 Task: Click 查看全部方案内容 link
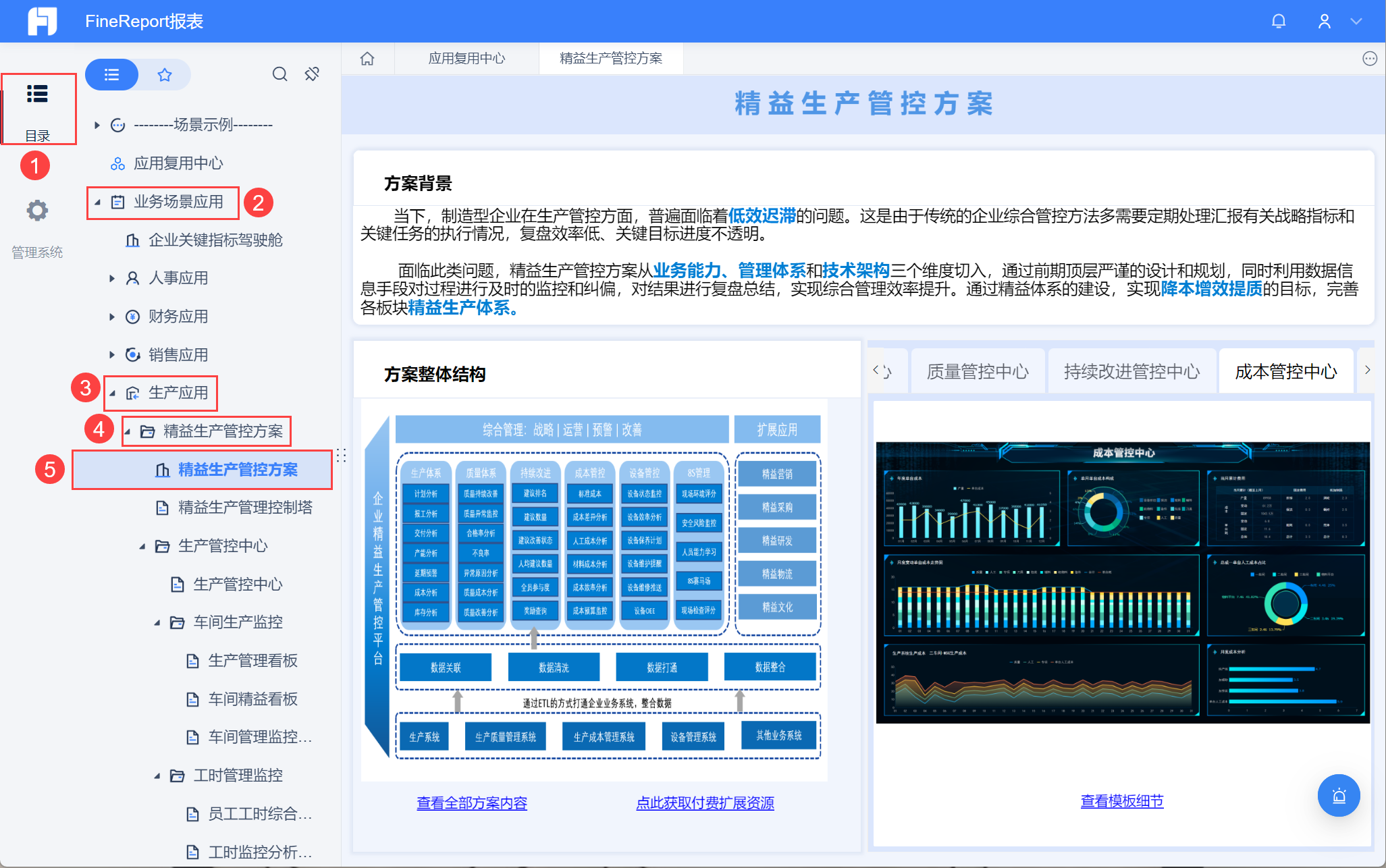click(471, 803)
